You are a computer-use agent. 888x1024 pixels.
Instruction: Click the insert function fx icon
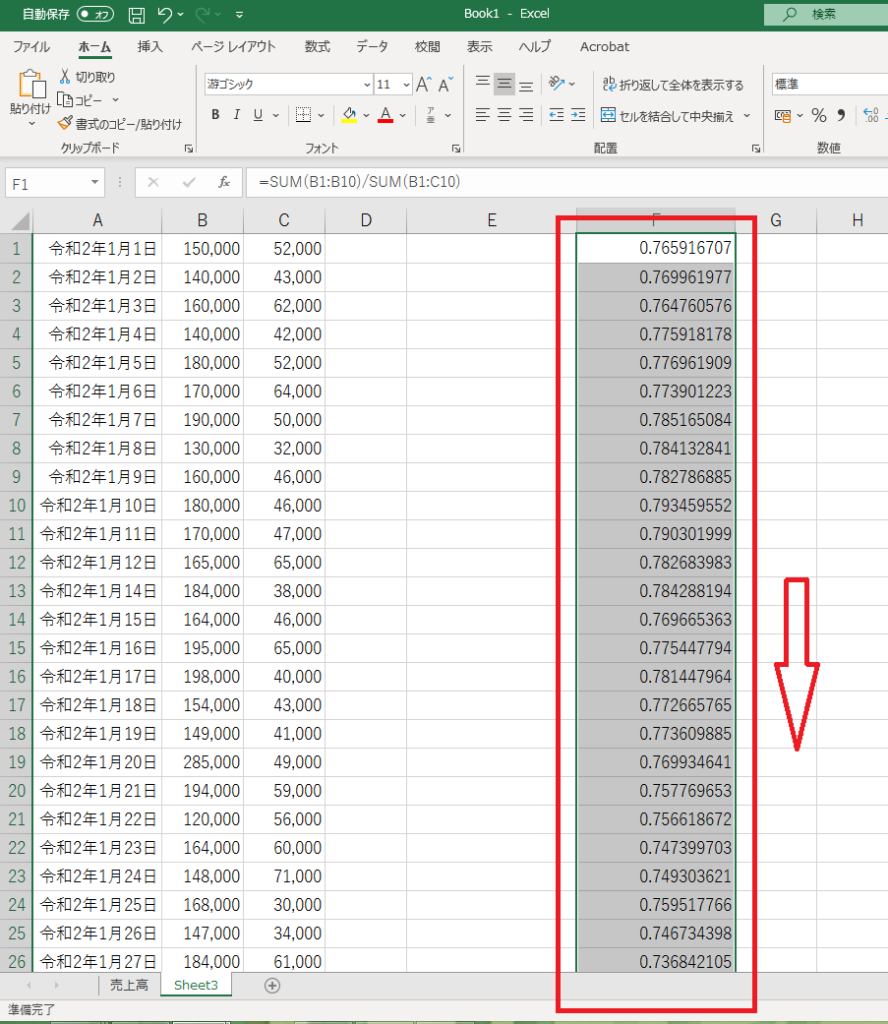click(225, 183)
